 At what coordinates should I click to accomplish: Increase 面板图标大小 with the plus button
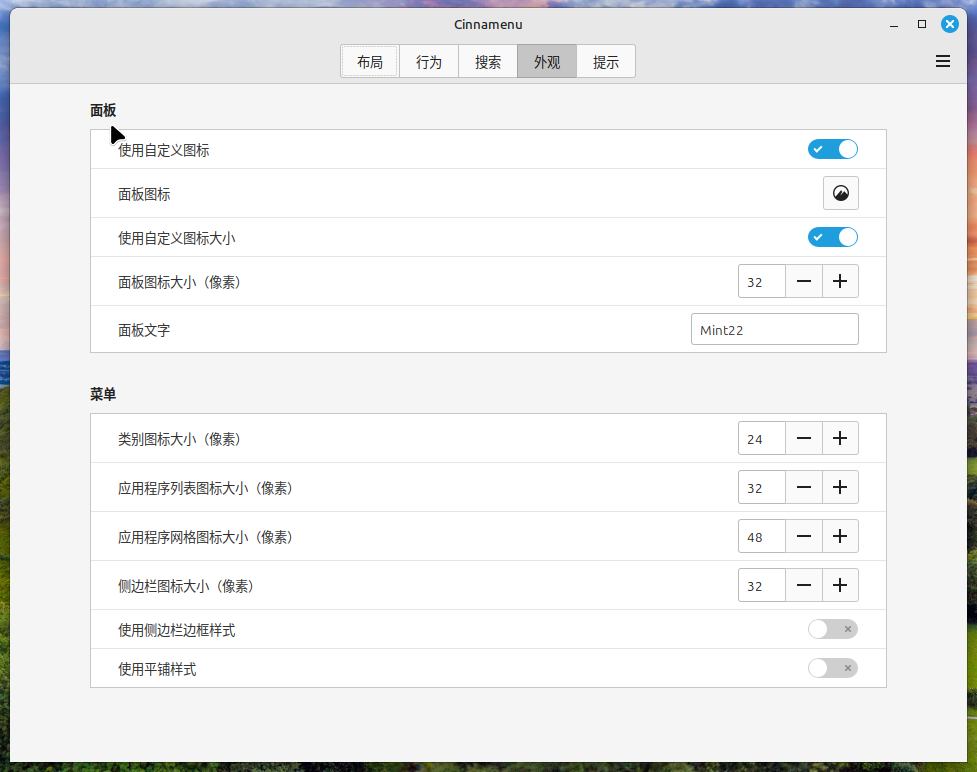[840, 281]
